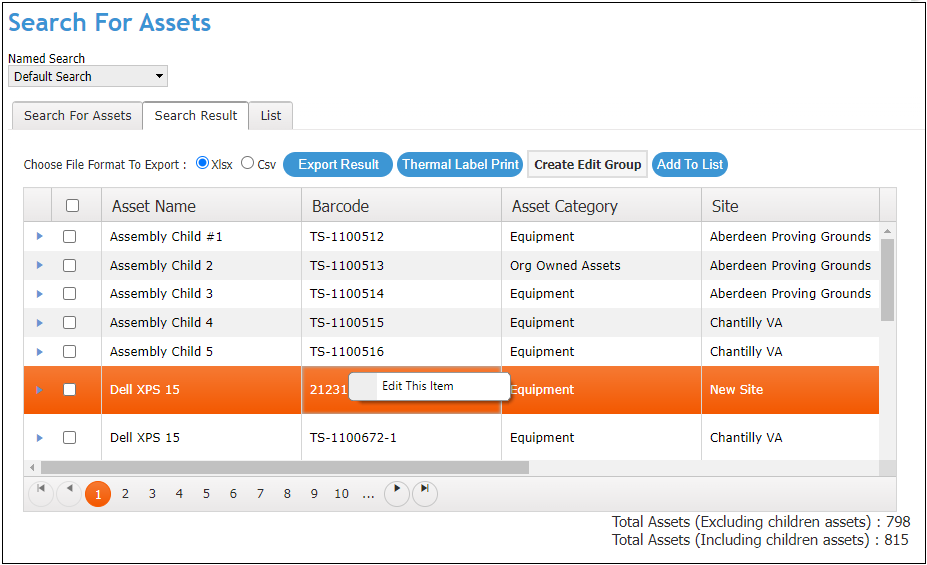Screen dimensions: 927x565
Task: Click the Org Owned Assets category cell
Action: tap(601, 265)
